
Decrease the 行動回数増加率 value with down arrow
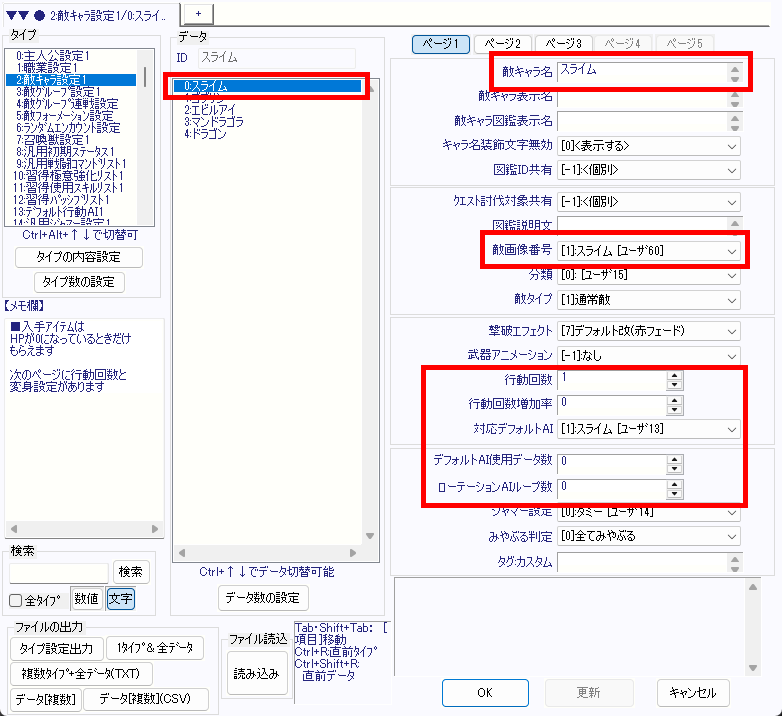tap(675, 409)
